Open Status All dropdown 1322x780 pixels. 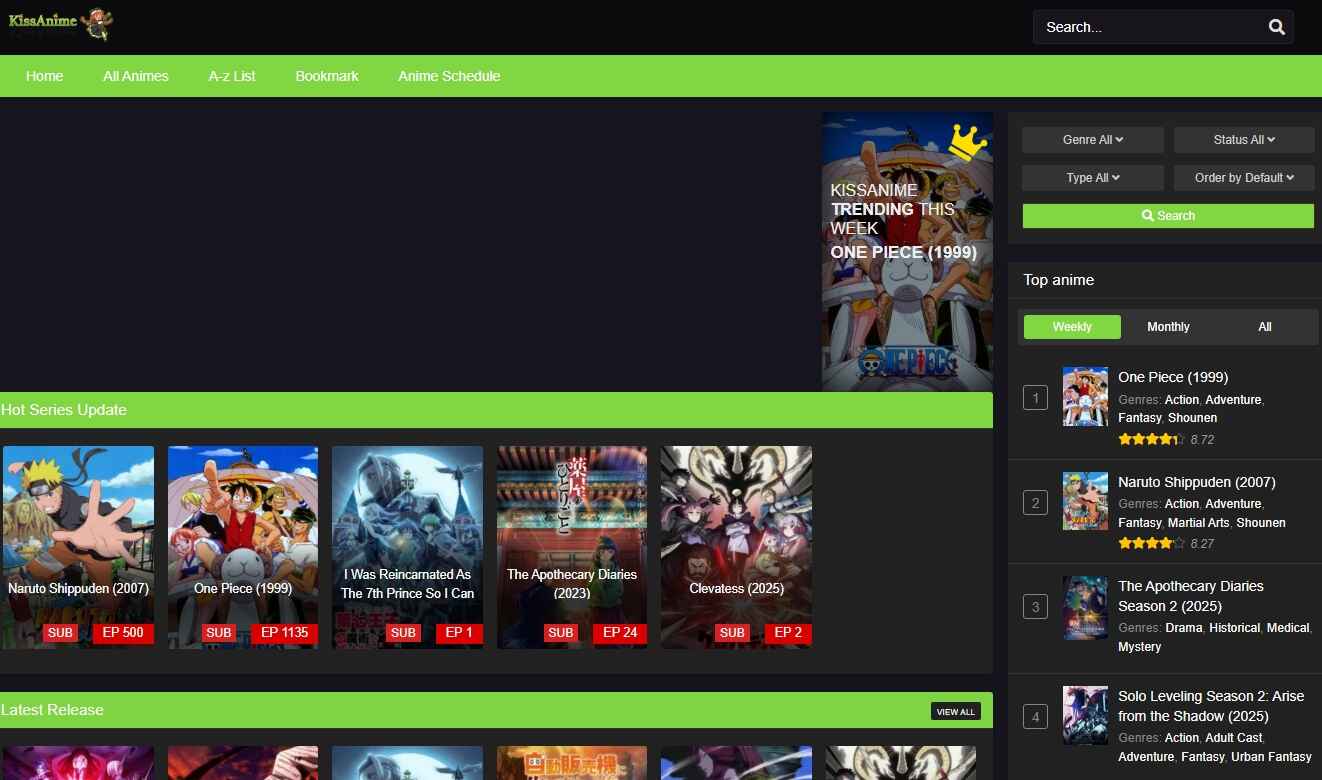click(1244, 140)
